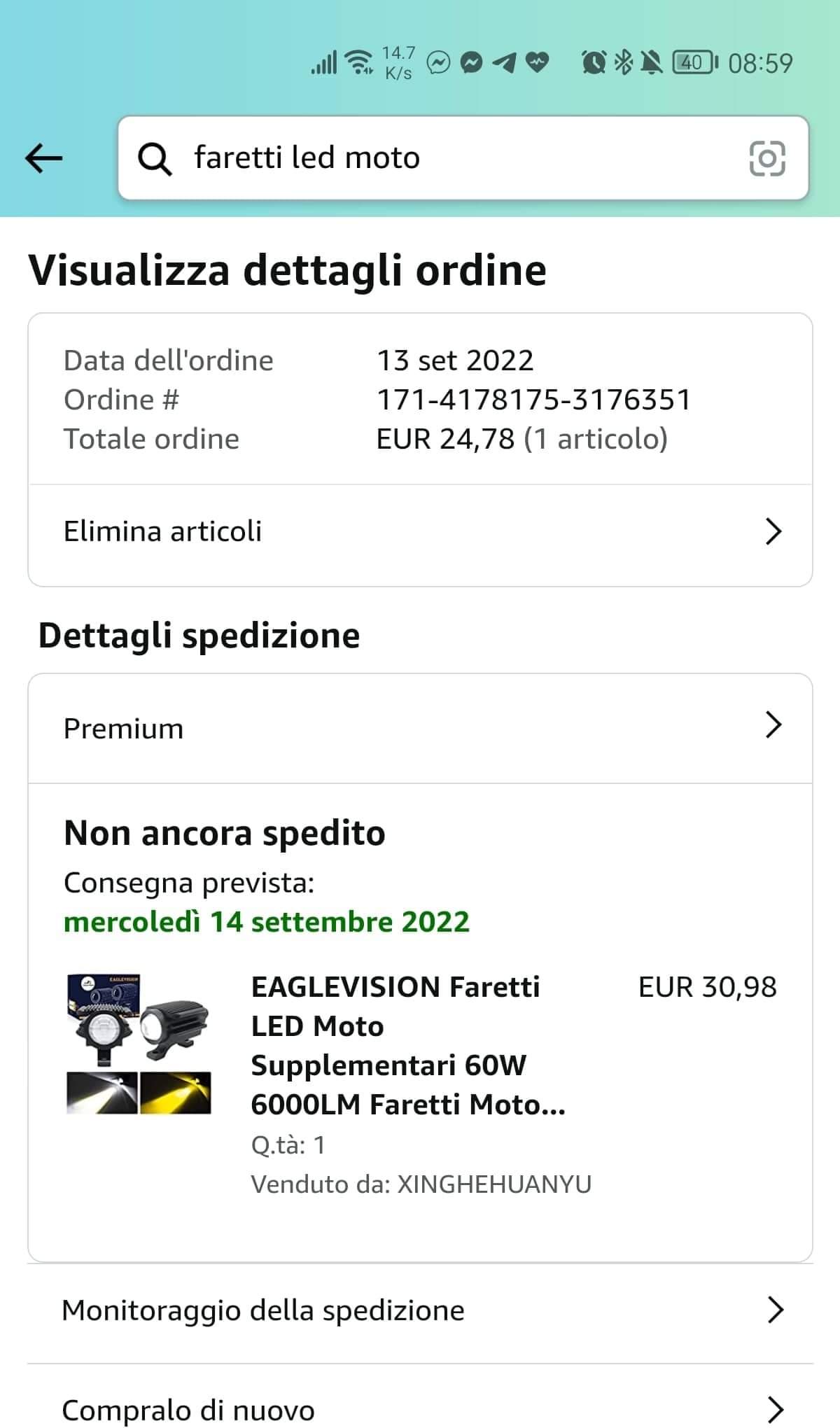Tap the Bluetooth status icon
Screen dimensions: 840x1428
click(x=622, y=63)
